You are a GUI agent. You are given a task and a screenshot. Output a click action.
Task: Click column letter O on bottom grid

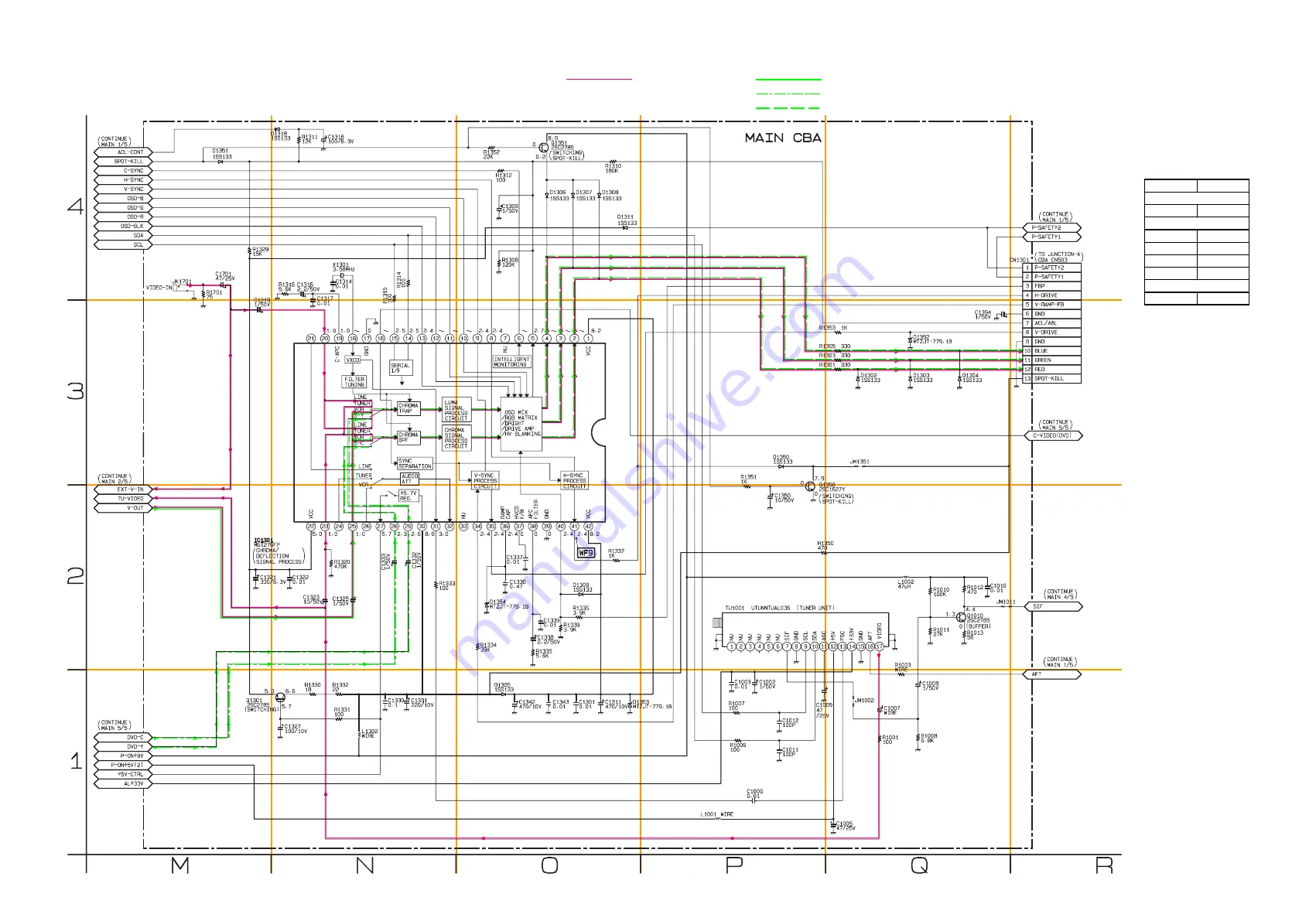(549, 865)
